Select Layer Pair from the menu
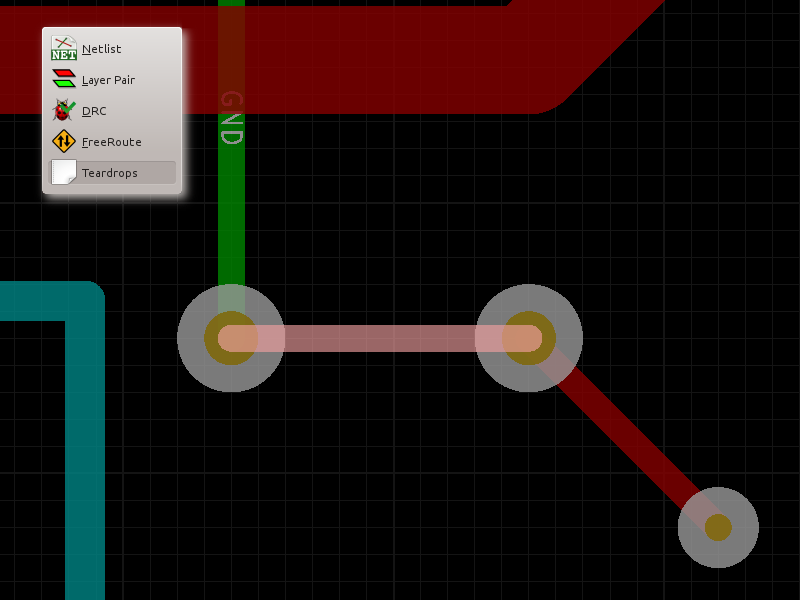The image size is (800, 600). 112,80
